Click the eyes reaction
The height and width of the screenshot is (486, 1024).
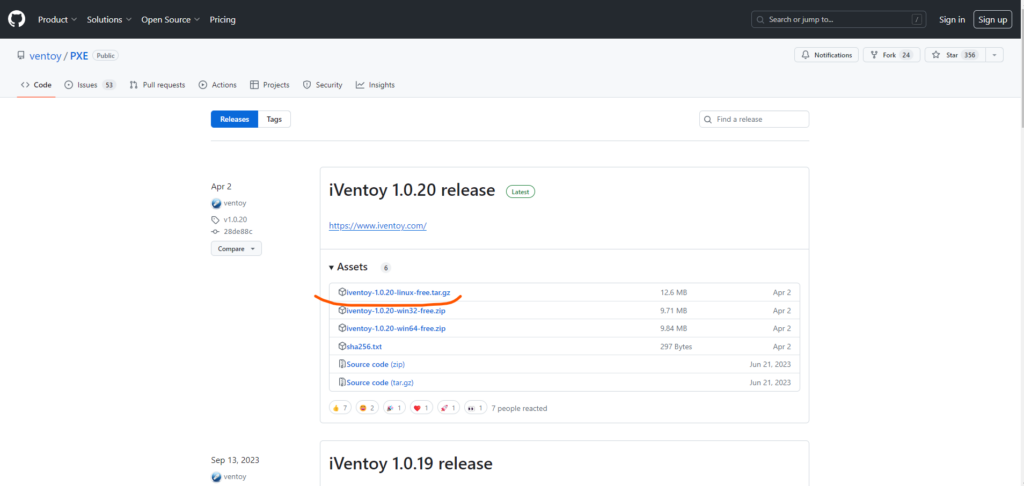[x=476, y=408]
